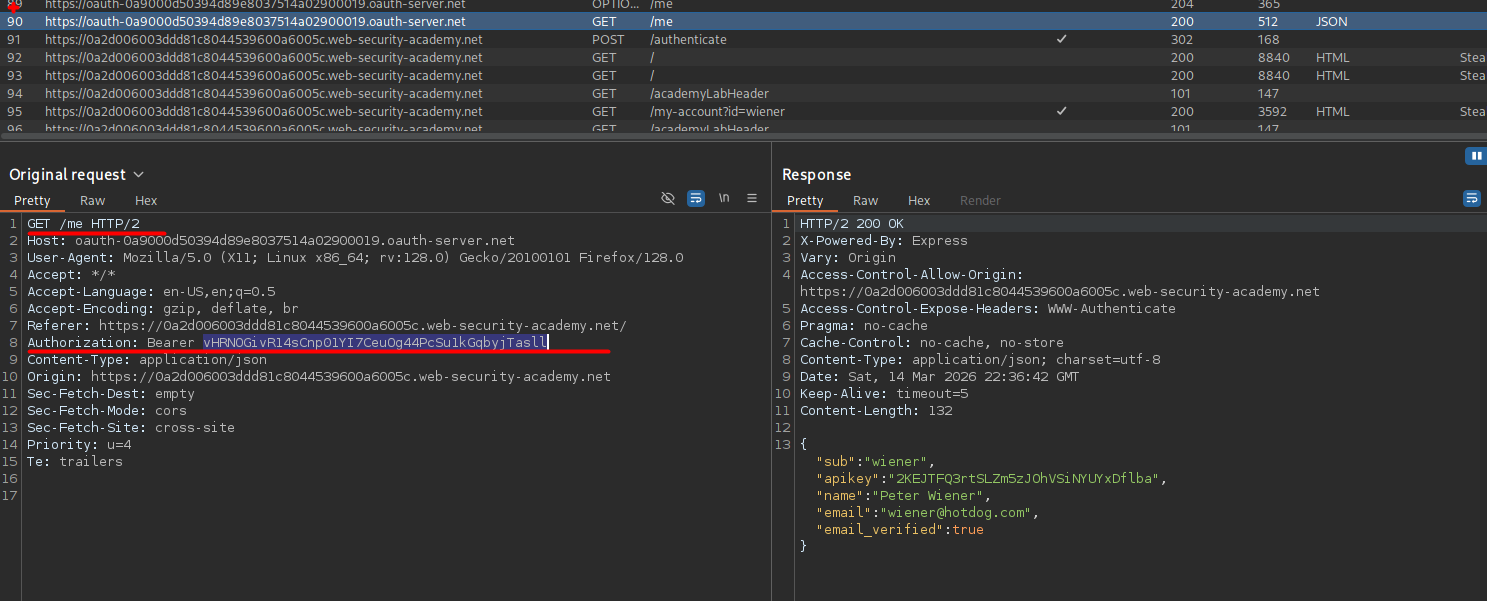Click the checkmark in row 91
Image resolution: width=1487 pixels, height=601 pixels.
click(1061, 40)
